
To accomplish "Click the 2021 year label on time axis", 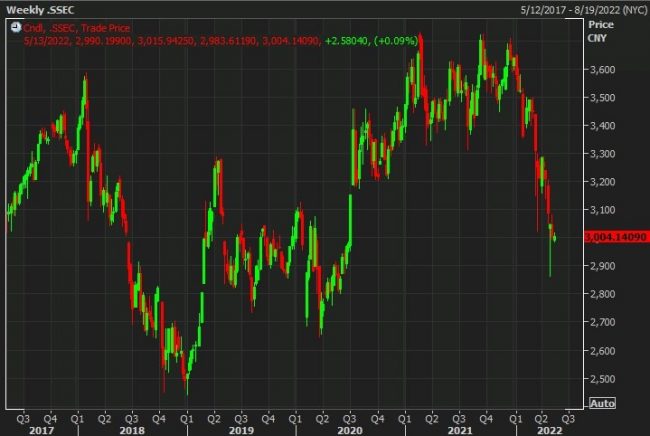I will 460,431.
